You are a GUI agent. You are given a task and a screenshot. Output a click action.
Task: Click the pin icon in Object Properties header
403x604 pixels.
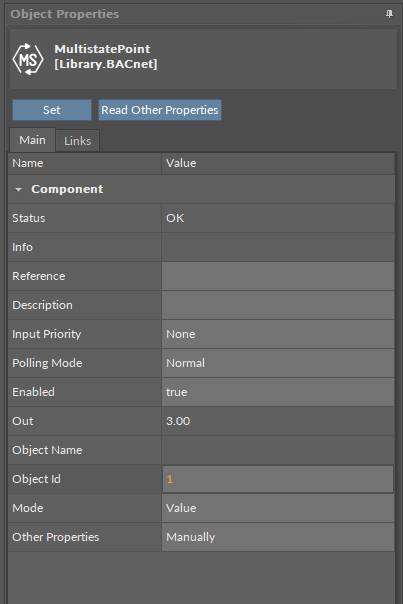pos(389,14)
